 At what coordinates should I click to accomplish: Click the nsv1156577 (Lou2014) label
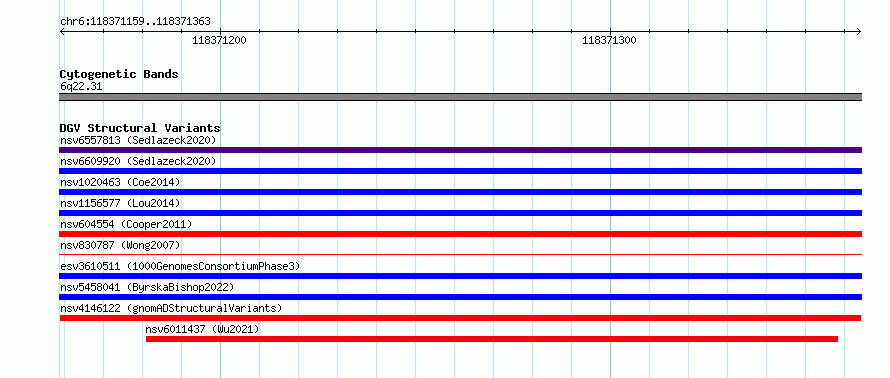pyautogui.click(x=120, y=203)
